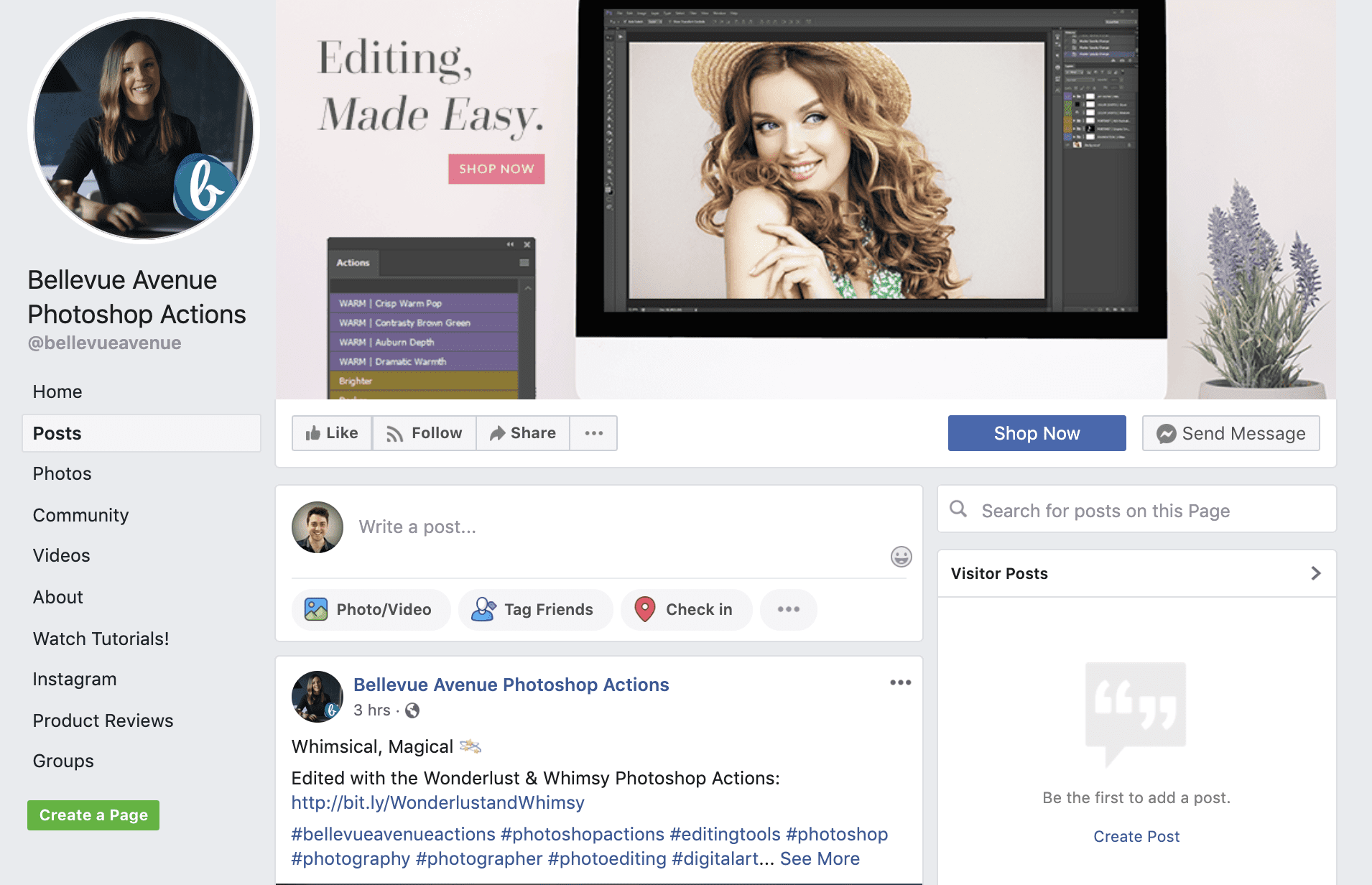The width and height of the screenshot is (1372, 885).
Task: Open the cover photo image
Action: (x=806, y=200)
